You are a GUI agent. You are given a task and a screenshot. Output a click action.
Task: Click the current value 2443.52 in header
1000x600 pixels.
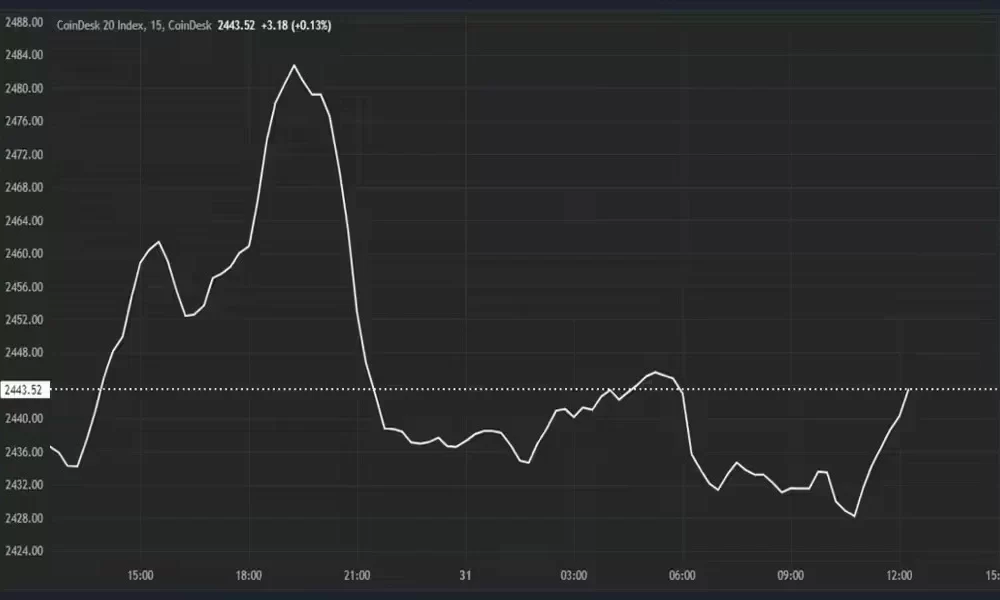click(x=236, y=26)
